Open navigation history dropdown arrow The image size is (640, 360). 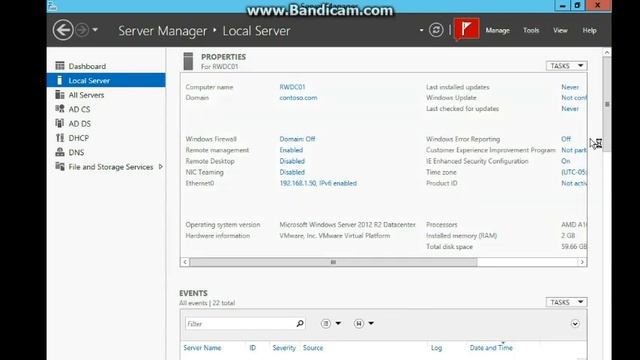pyautogui.click(x=95, y=30)
